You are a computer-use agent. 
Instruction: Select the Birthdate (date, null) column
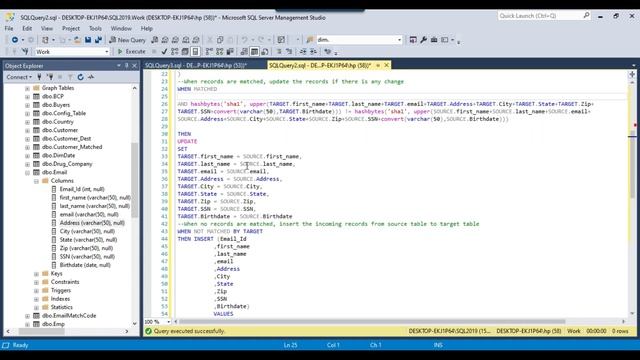click(85, 265)
